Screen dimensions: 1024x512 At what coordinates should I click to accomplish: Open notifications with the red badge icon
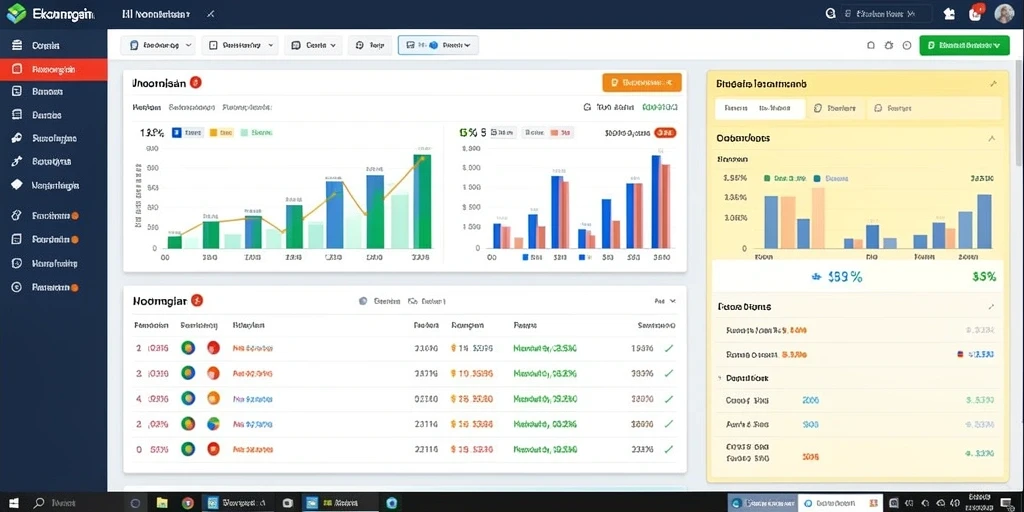tap(977, 12)
